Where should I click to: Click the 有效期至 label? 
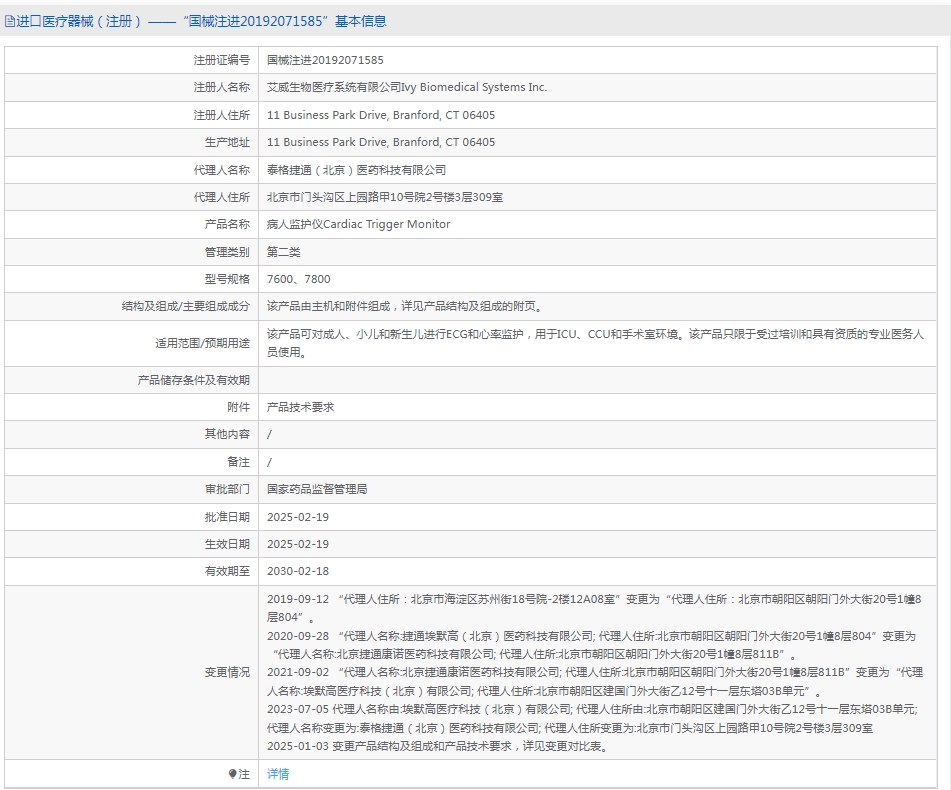[x=227, y=571]
